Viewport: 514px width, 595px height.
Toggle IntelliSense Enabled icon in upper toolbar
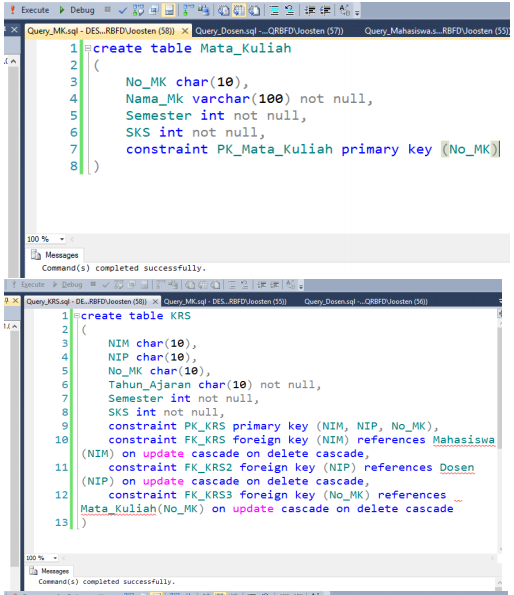pyautogui.click(x=169, y=10)
